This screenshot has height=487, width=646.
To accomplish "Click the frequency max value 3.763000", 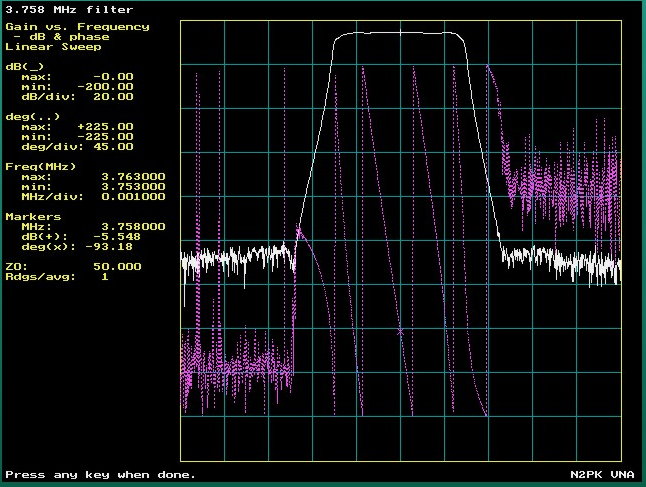I will point(133,176).
